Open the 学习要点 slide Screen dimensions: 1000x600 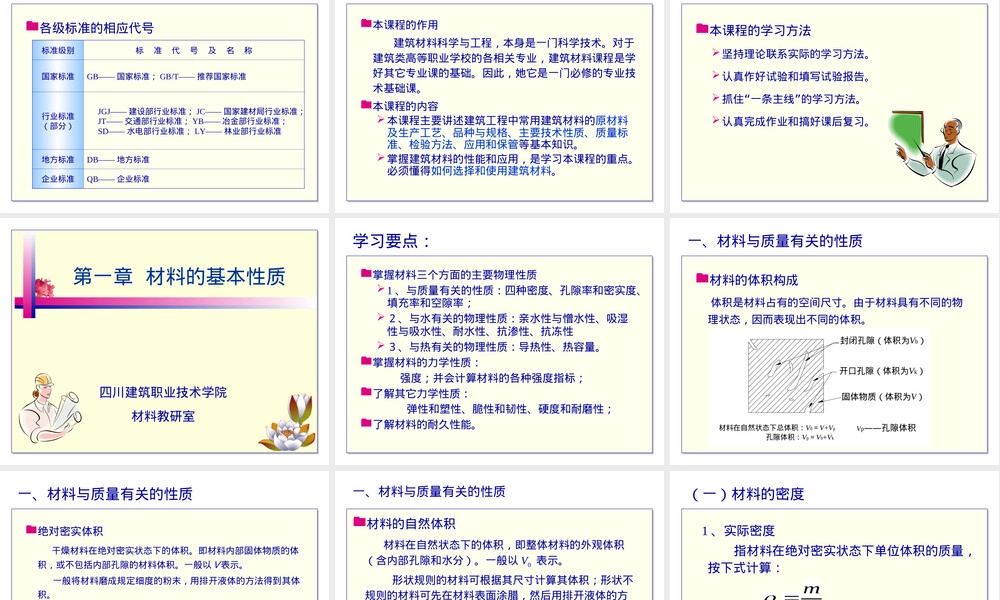(499, 341)
